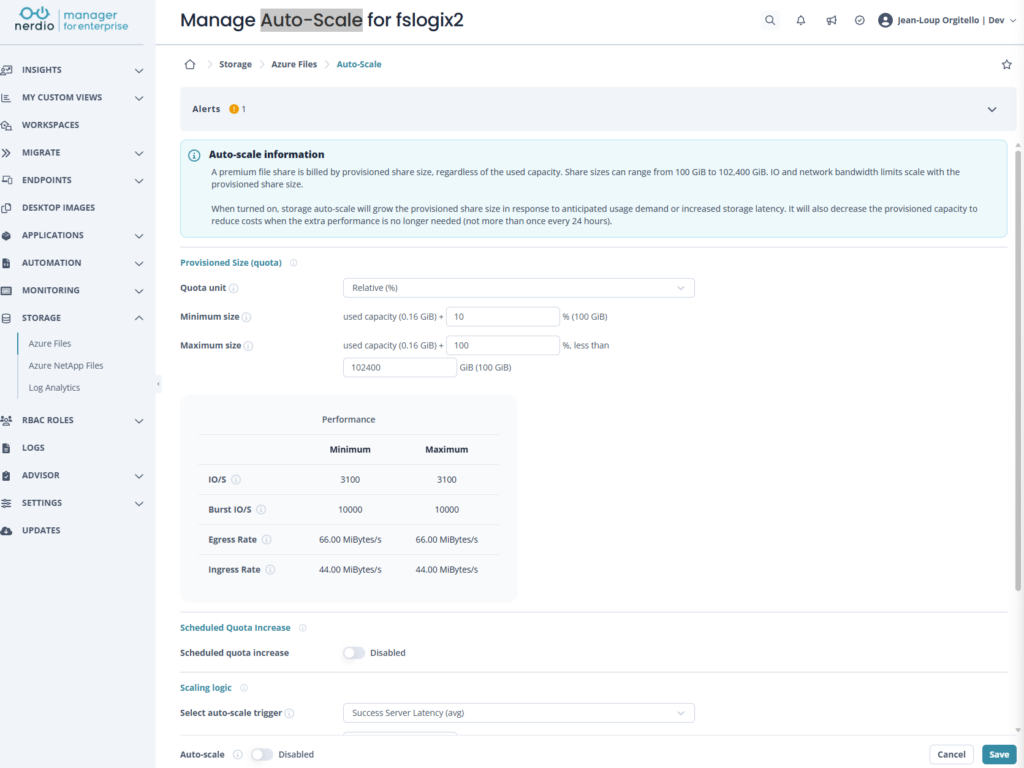The height and width of the screenshot is (768, 1024).
Task: Click the Provisioned Size info icon
Action: pyautogui.click(x=293, y=263)
